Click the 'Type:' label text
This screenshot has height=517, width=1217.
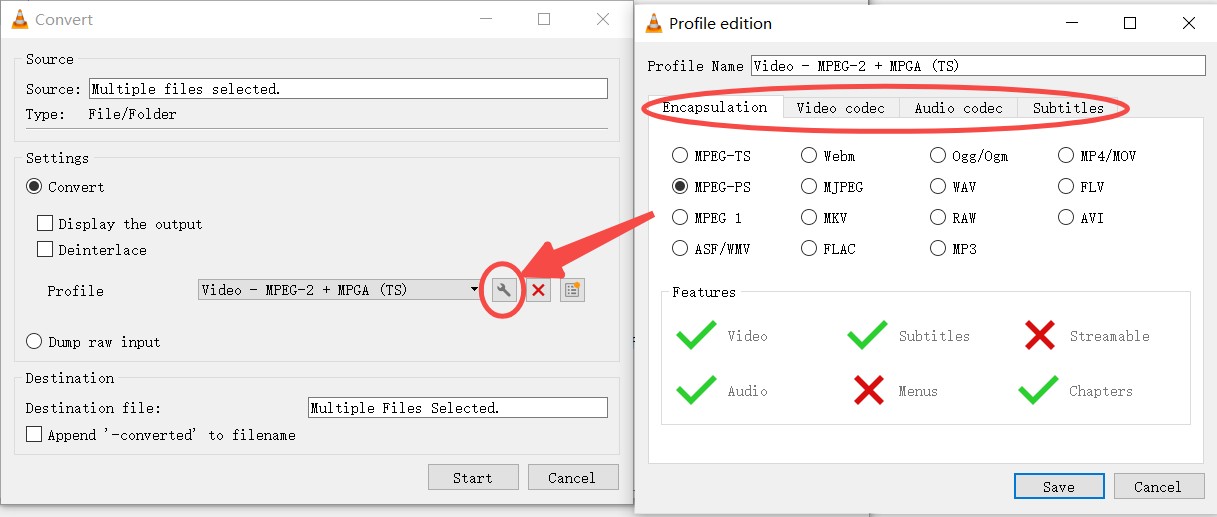pyautogui.click(x=45, y=114)
